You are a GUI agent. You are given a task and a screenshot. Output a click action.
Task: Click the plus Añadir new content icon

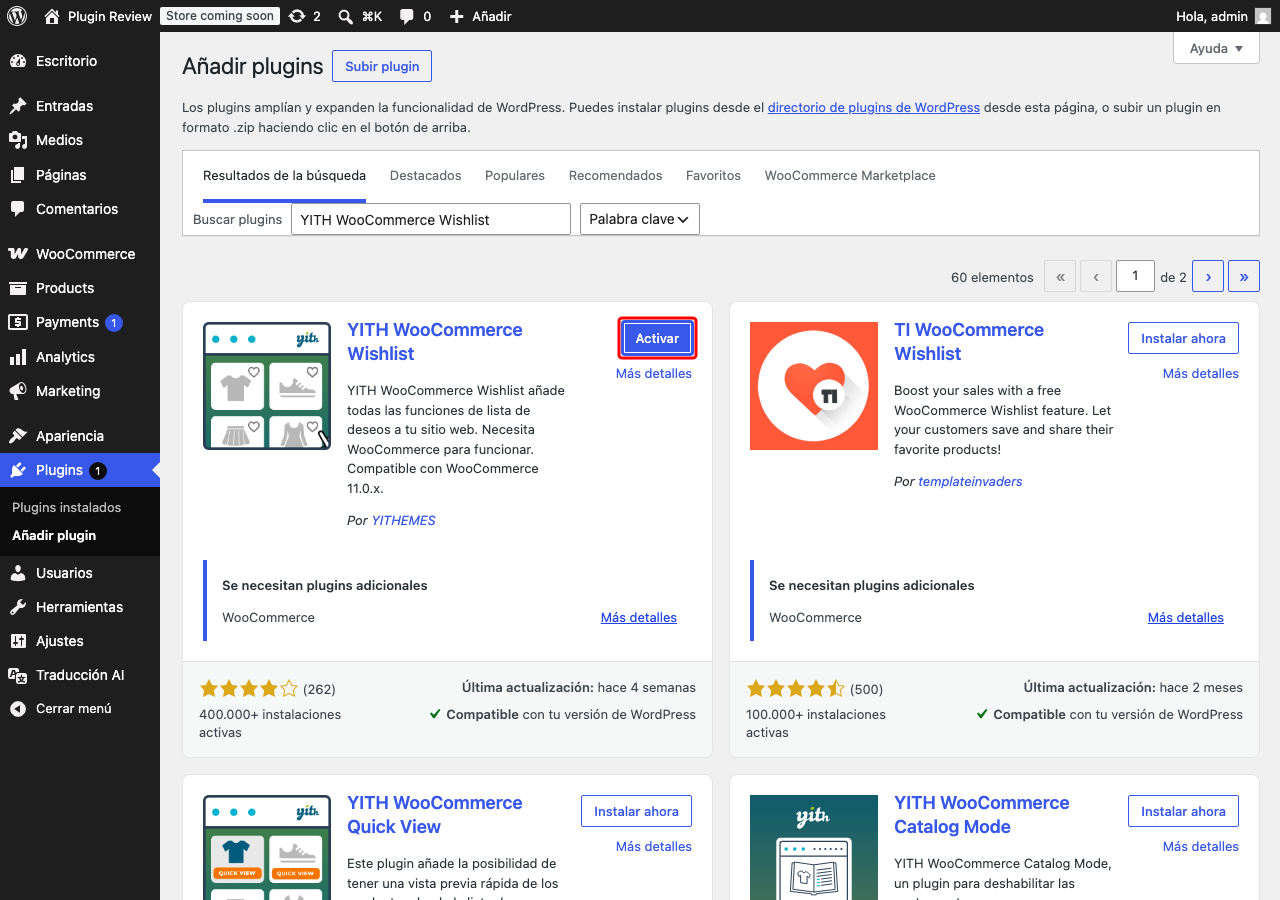[456, 16]
